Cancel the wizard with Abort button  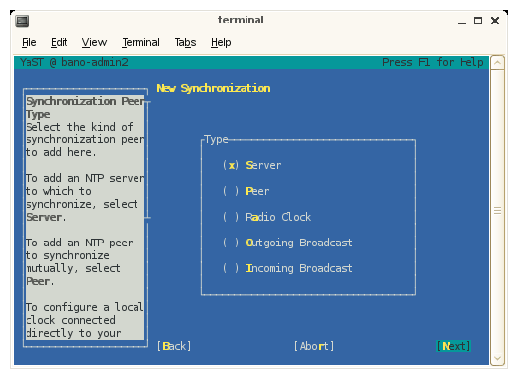[314, 346]
